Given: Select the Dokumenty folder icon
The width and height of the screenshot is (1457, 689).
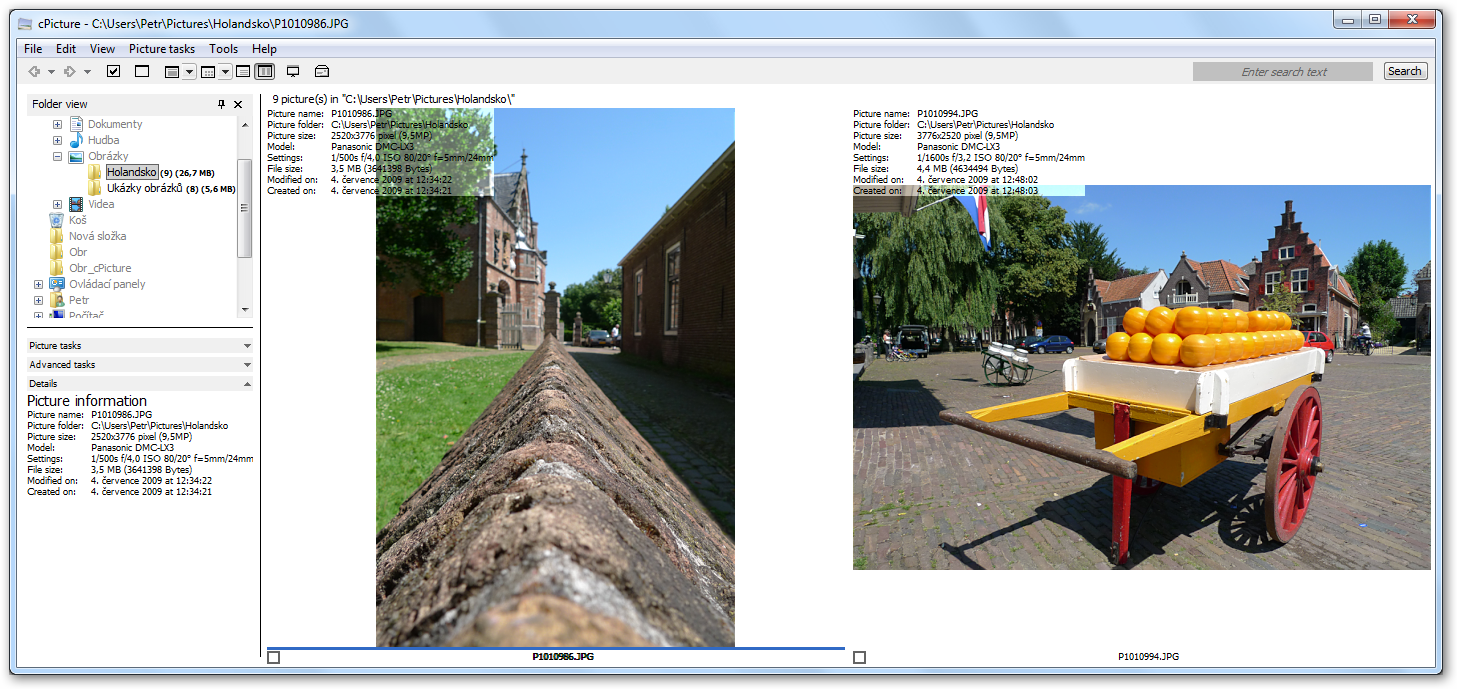Looking at the screenshot, I should tap(76, 124).
